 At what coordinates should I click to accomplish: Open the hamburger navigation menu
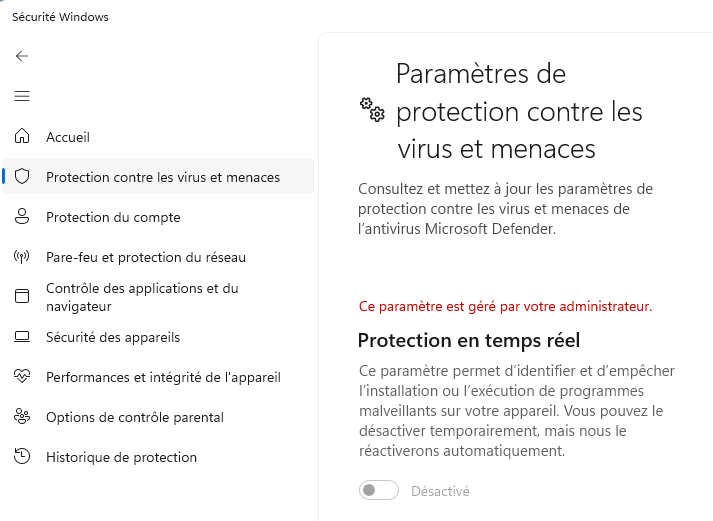pyautogui.click(x=22, y=96)
